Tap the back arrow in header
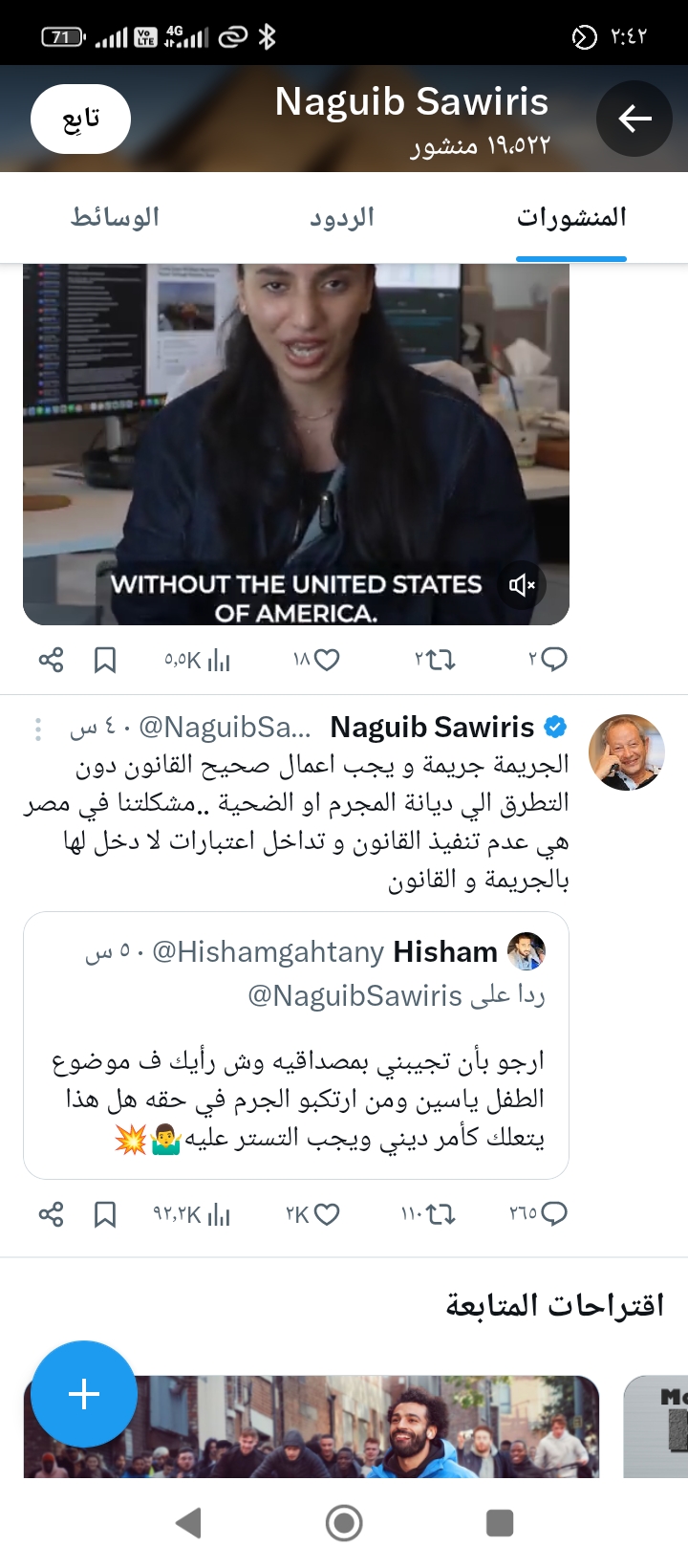 [x=634, y=119]
